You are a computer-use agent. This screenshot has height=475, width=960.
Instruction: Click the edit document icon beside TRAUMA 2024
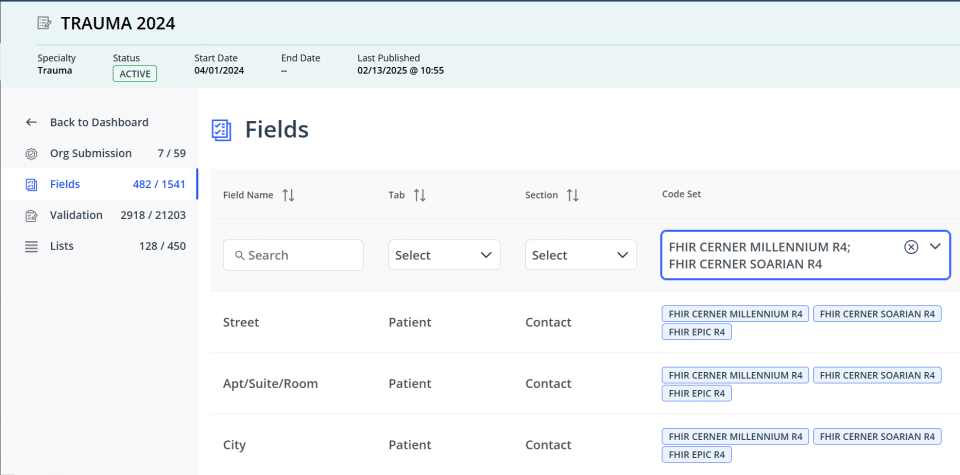[x=44, y=24]
